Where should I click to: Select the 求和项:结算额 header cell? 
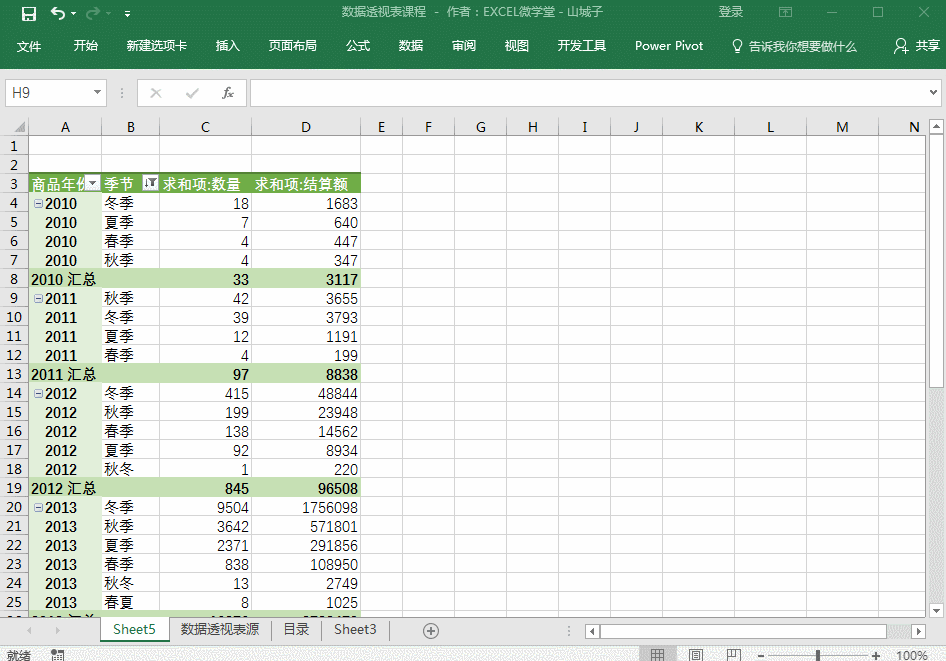coord(306,183)
